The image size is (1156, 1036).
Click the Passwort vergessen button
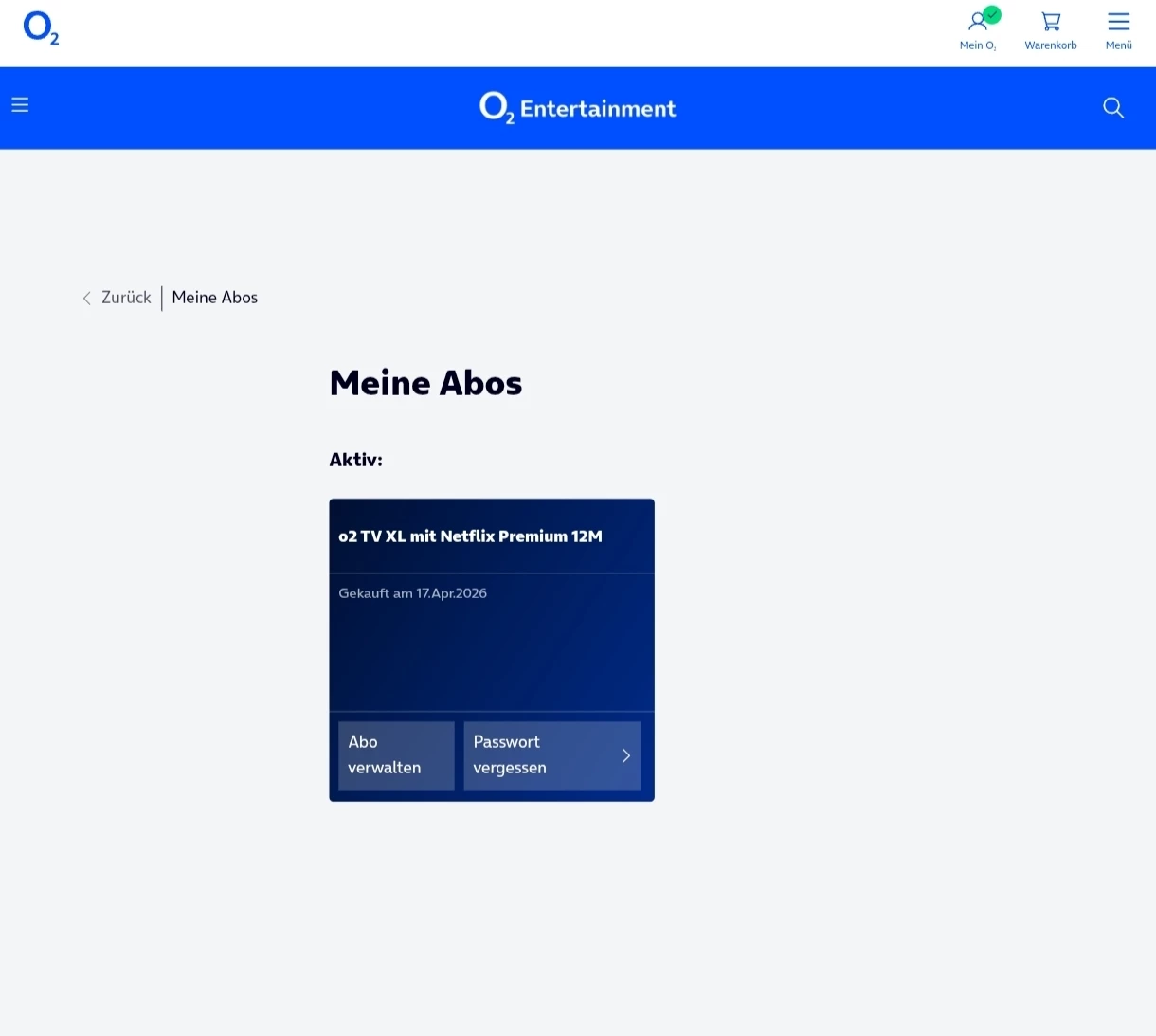551,755
